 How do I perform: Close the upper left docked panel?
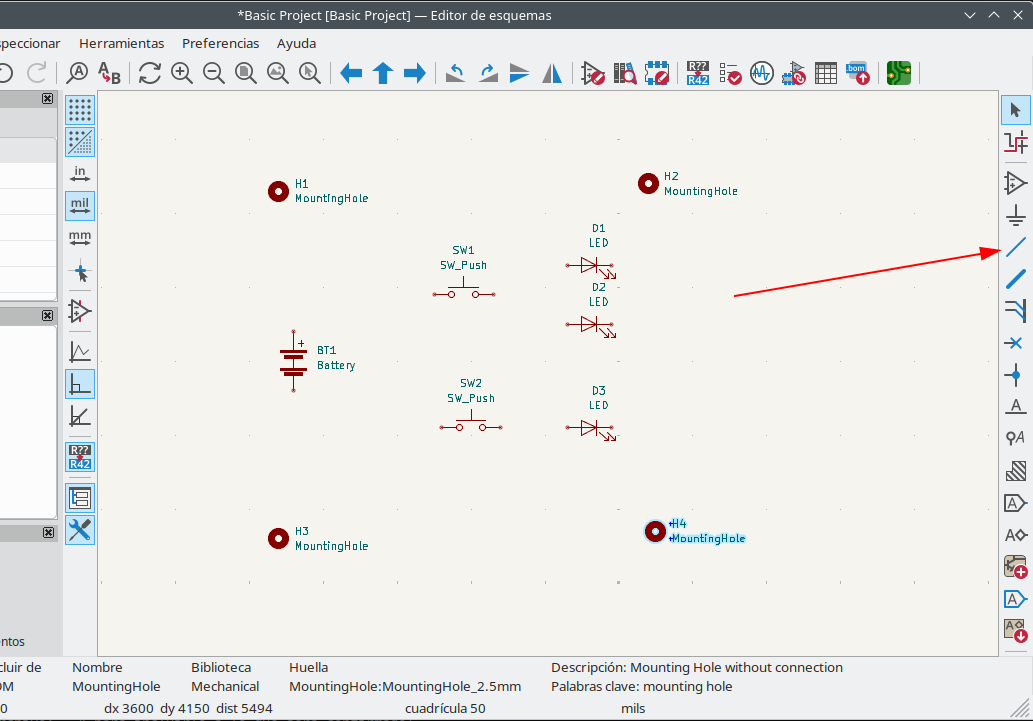pyautogui.click(x=47, y=99)
